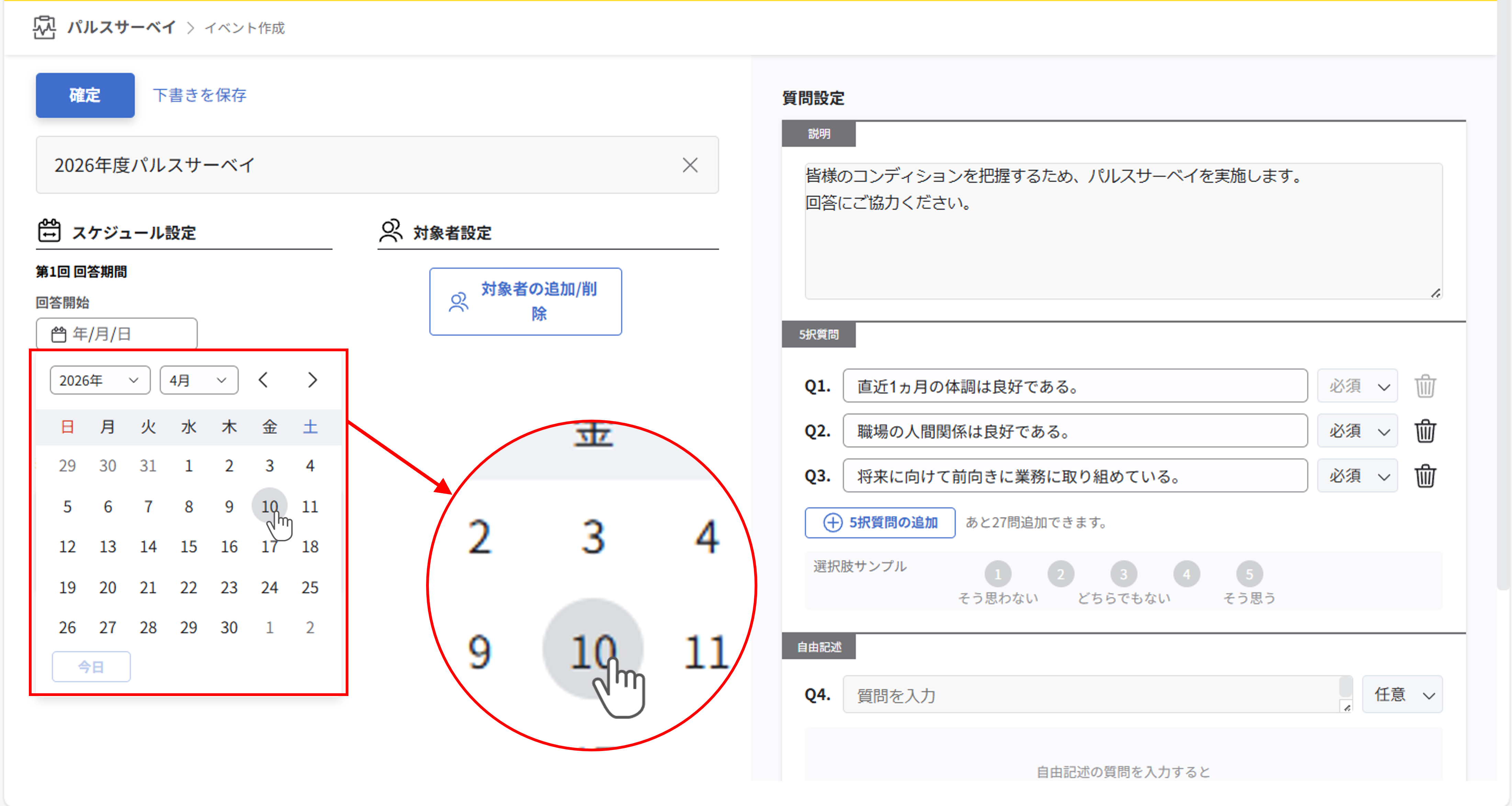Go to next month in calendar
This screenshot has width=1512, height=806.
coord(312,380)
